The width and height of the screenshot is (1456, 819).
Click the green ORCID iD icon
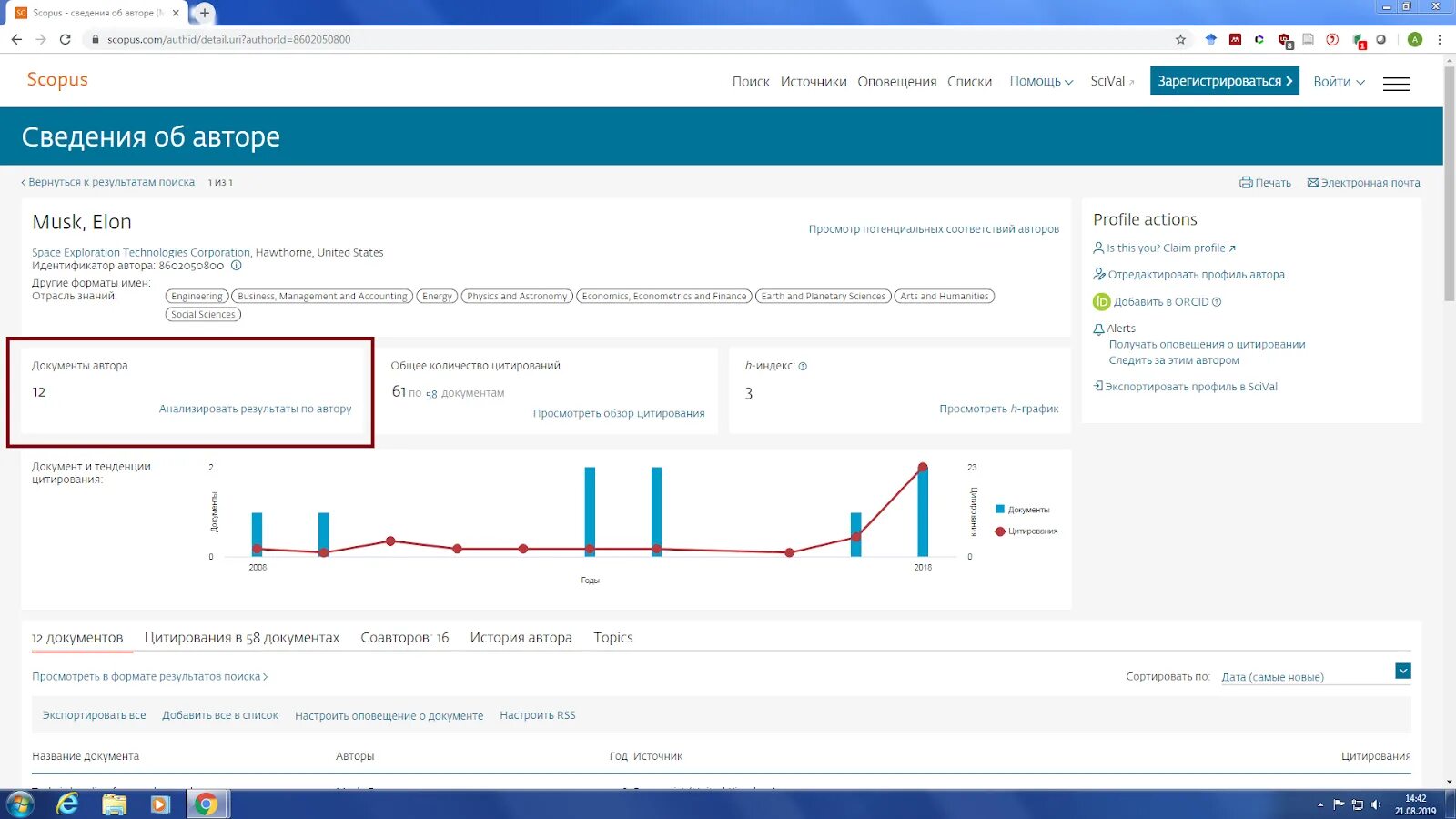[1101, 302]
